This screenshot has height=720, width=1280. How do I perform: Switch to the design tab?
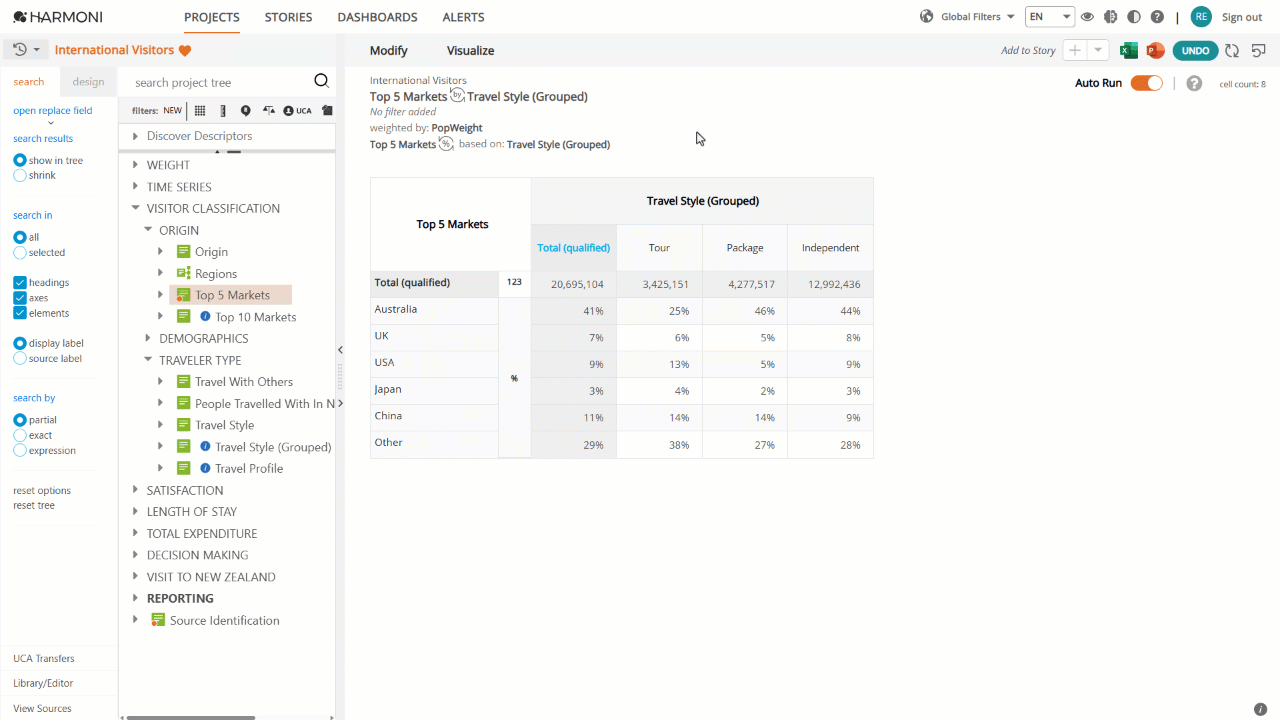click(88, 82)
